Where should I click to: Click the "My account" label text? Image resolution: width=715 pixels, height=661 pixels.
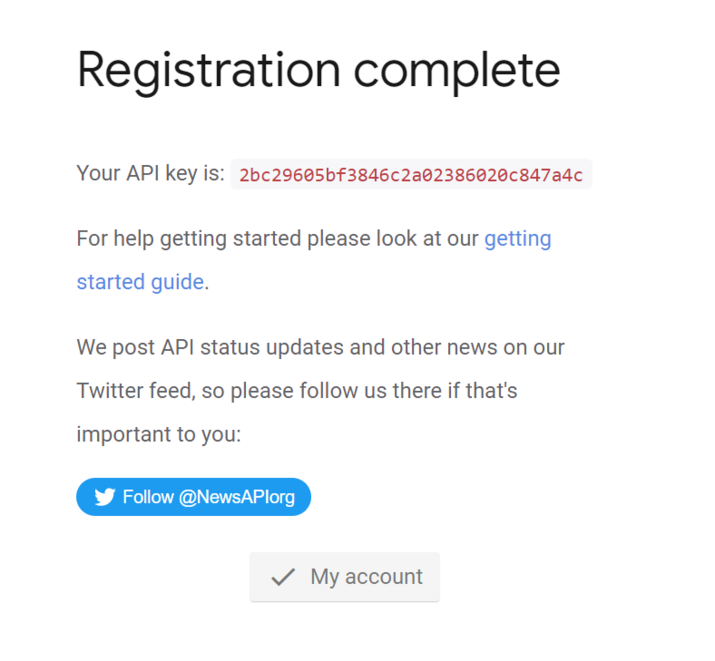point(366,577)
